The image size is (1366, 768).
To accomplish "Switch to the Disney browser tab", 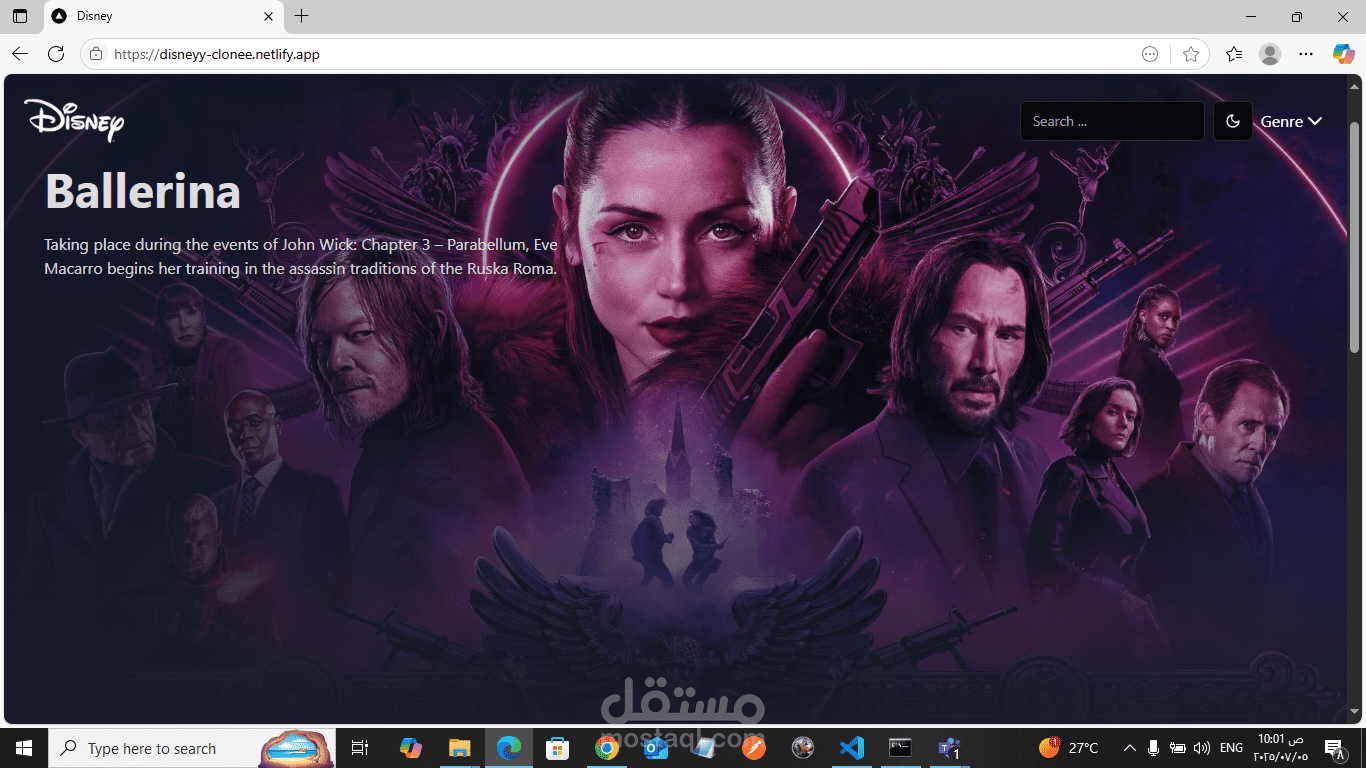I will 163,16.
